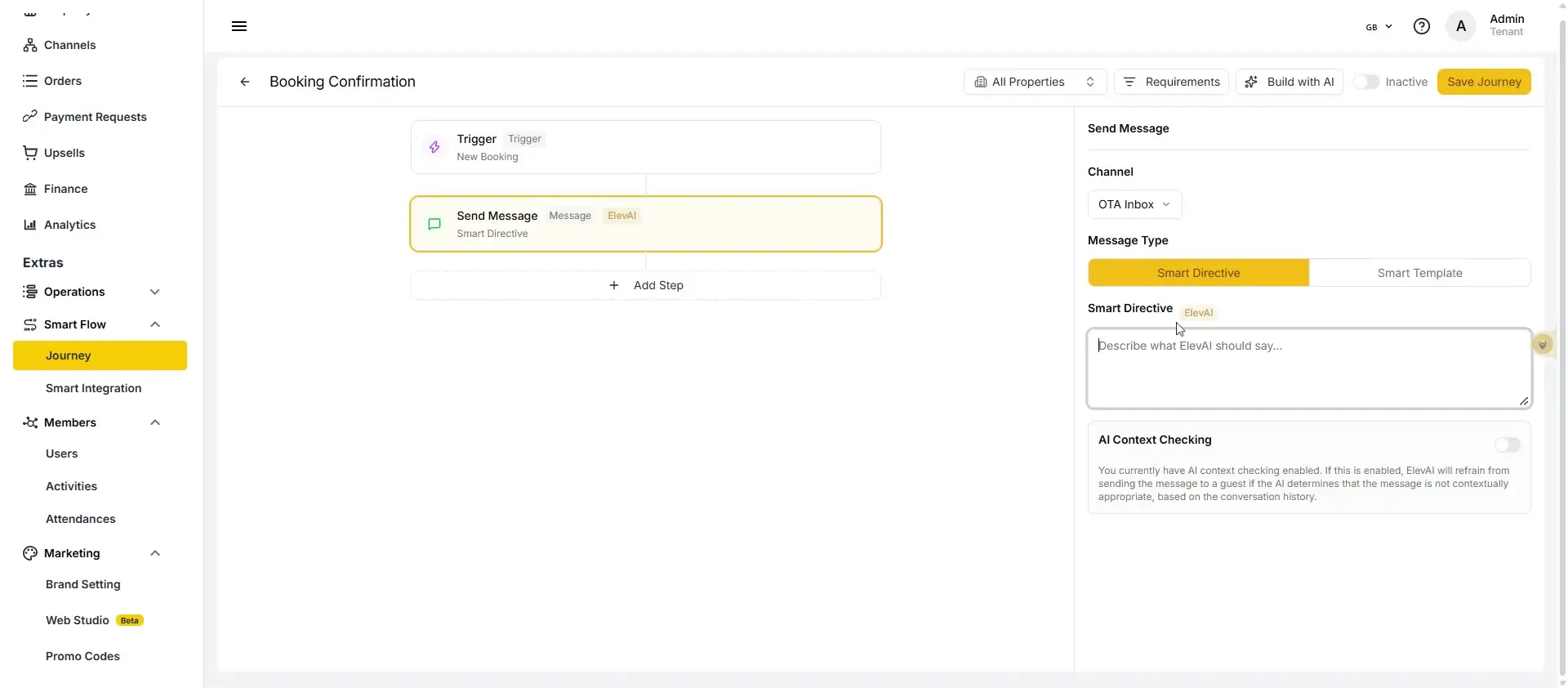Click the Build with AI sparkle icon
Screen dimensions: 1568x688
point(1251,82)
